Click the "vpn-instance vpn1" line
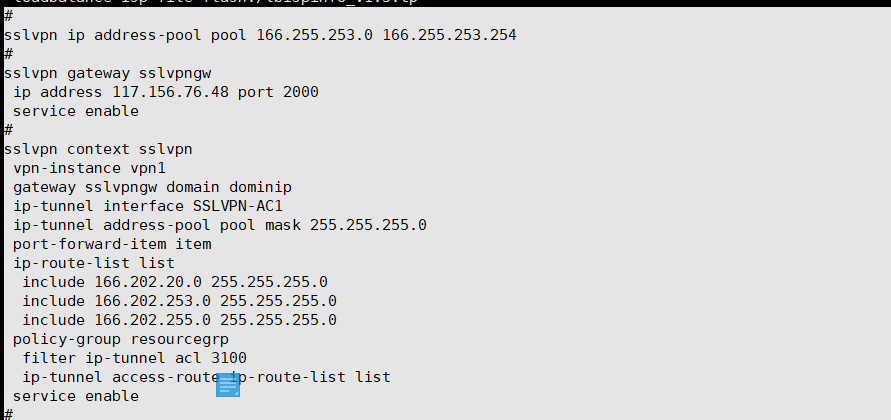This screenshot has width=891, height=420. [x=89, y=168]
